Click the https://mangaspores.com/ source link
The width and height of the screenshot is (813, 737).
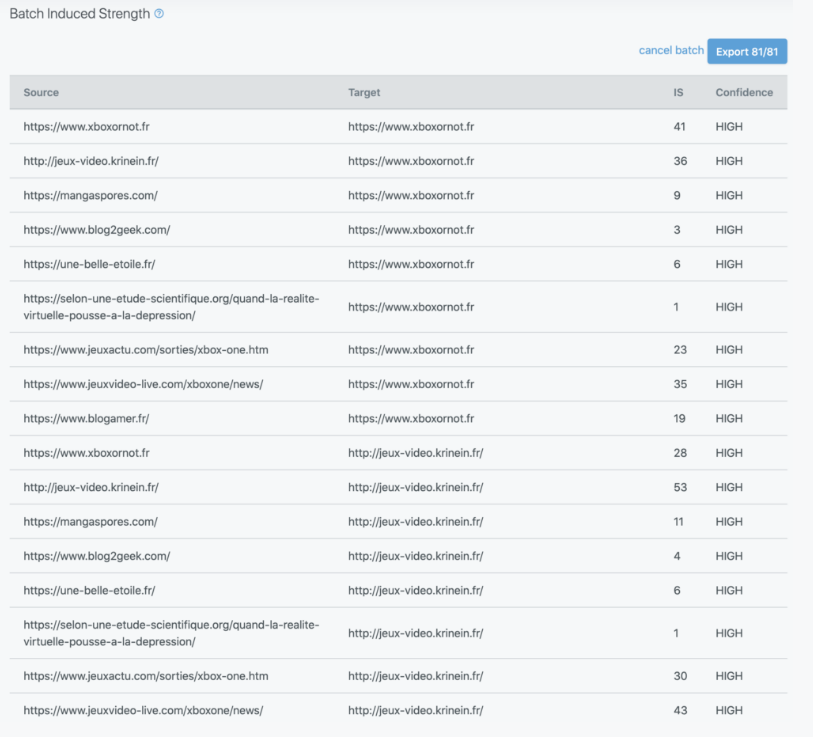(90, 195)
